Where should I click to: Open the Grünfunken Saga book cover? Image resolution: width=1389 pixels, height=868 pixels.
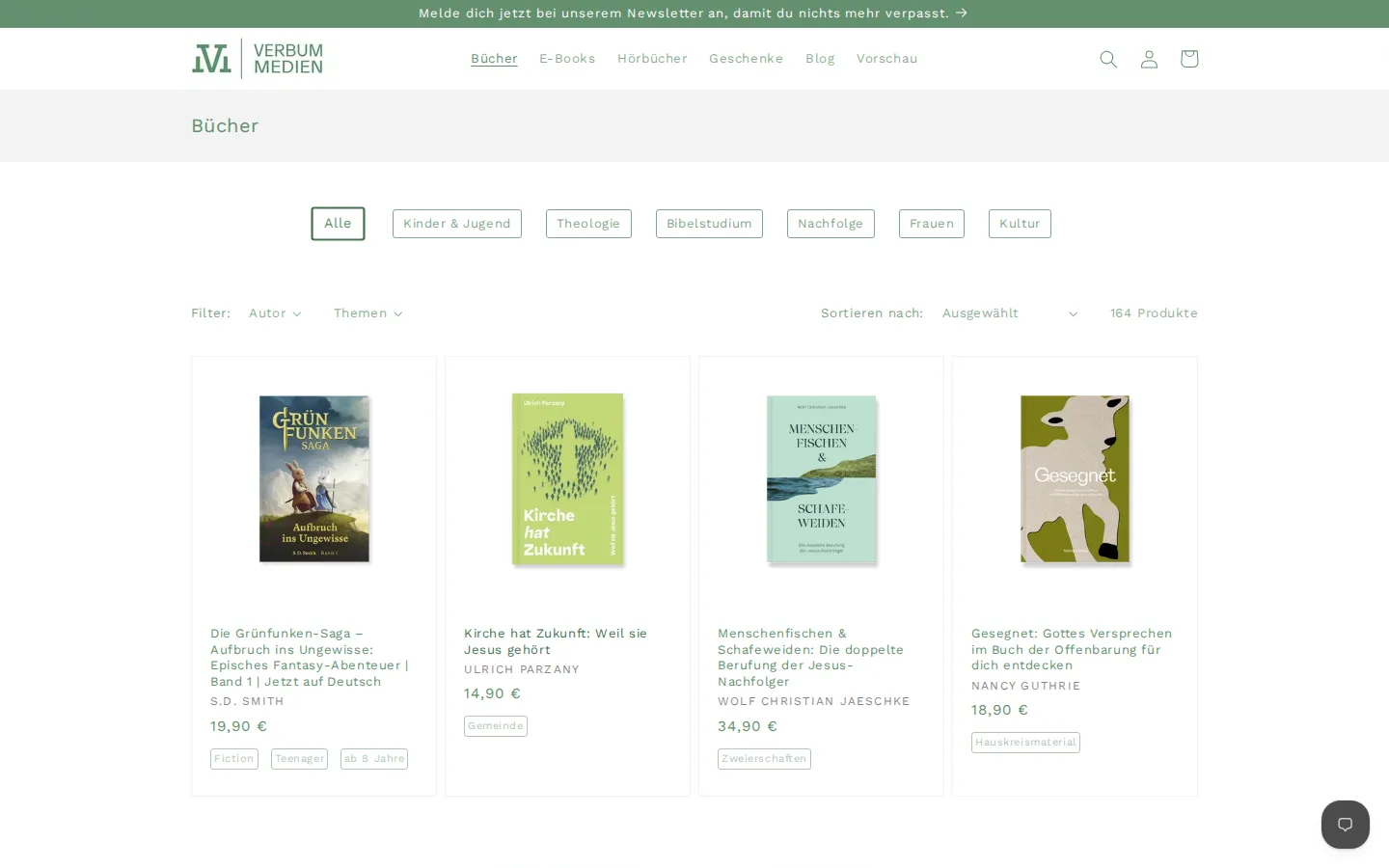click(314, 478)
